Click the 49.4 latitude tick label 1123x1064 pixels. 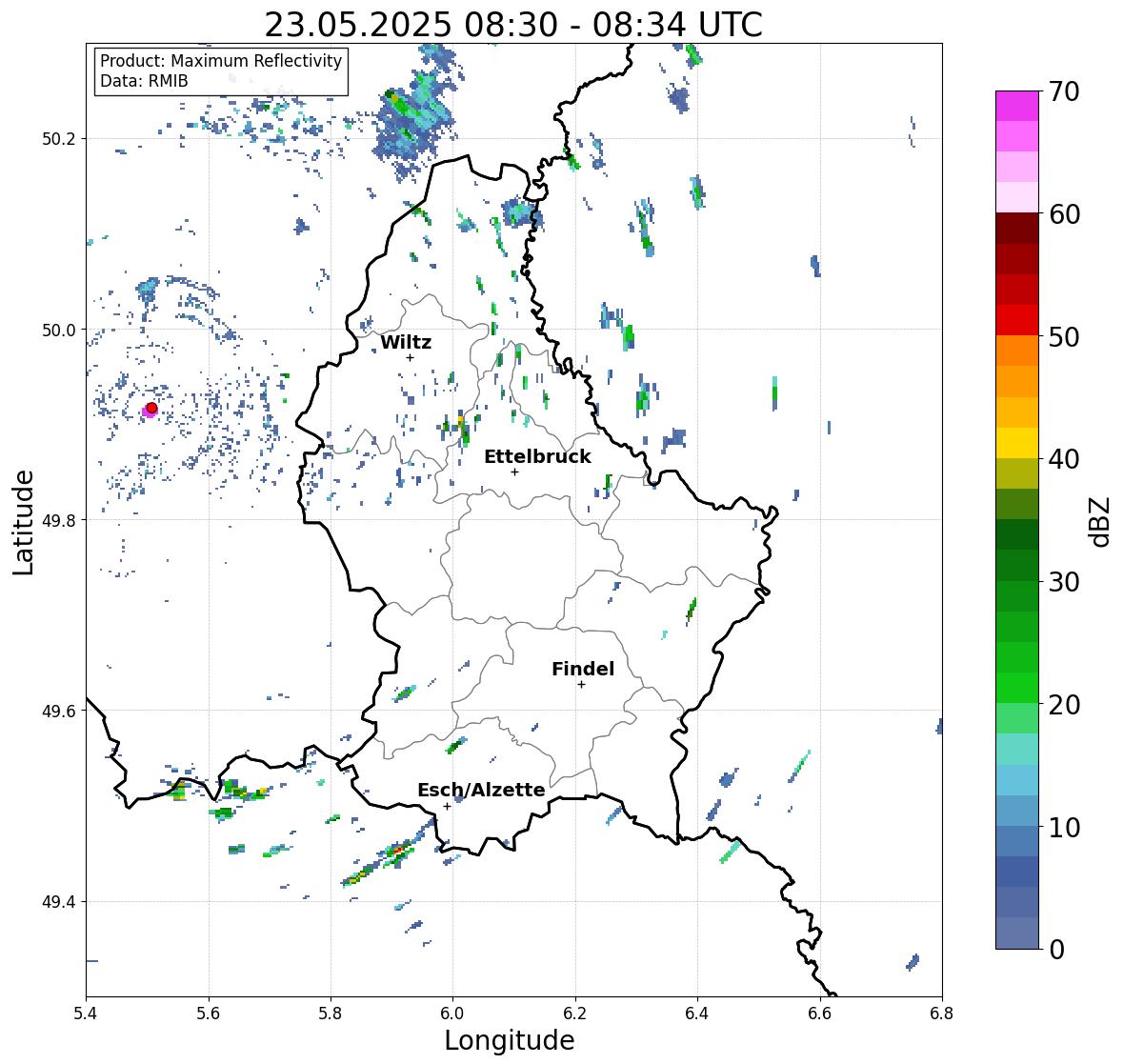pos(59,901)
